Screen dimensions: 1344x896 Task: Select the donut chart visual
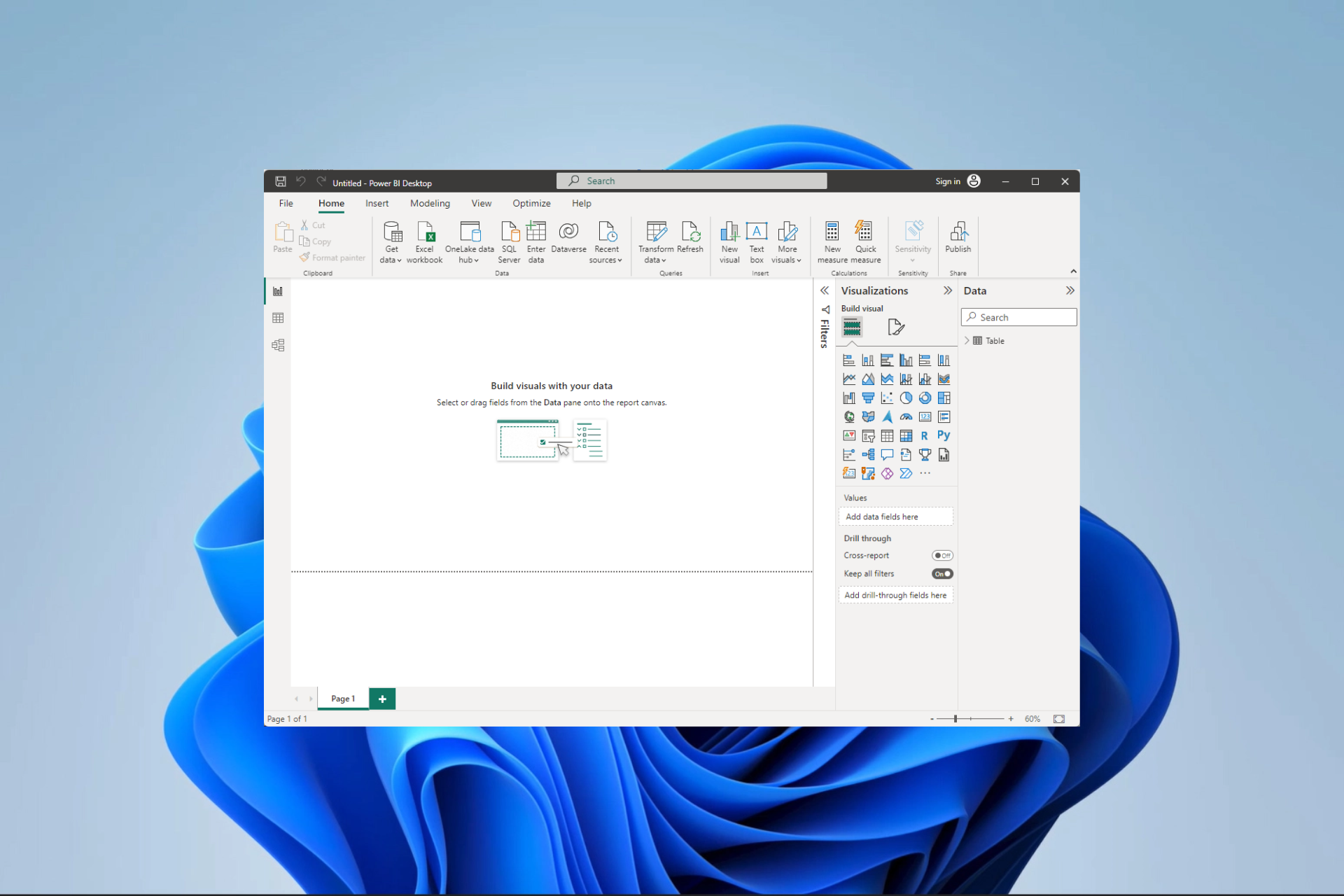[x=925, y=398]
